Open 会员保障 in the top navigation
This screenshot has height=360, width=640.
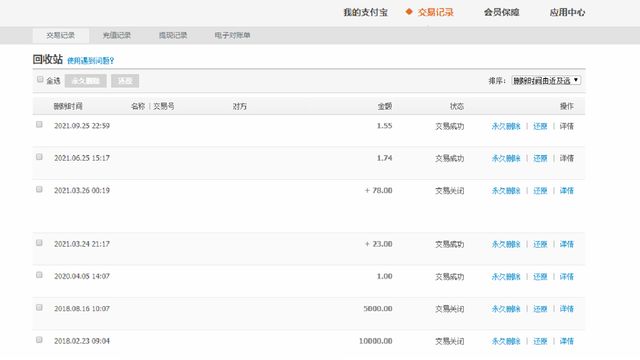point(502,12)
